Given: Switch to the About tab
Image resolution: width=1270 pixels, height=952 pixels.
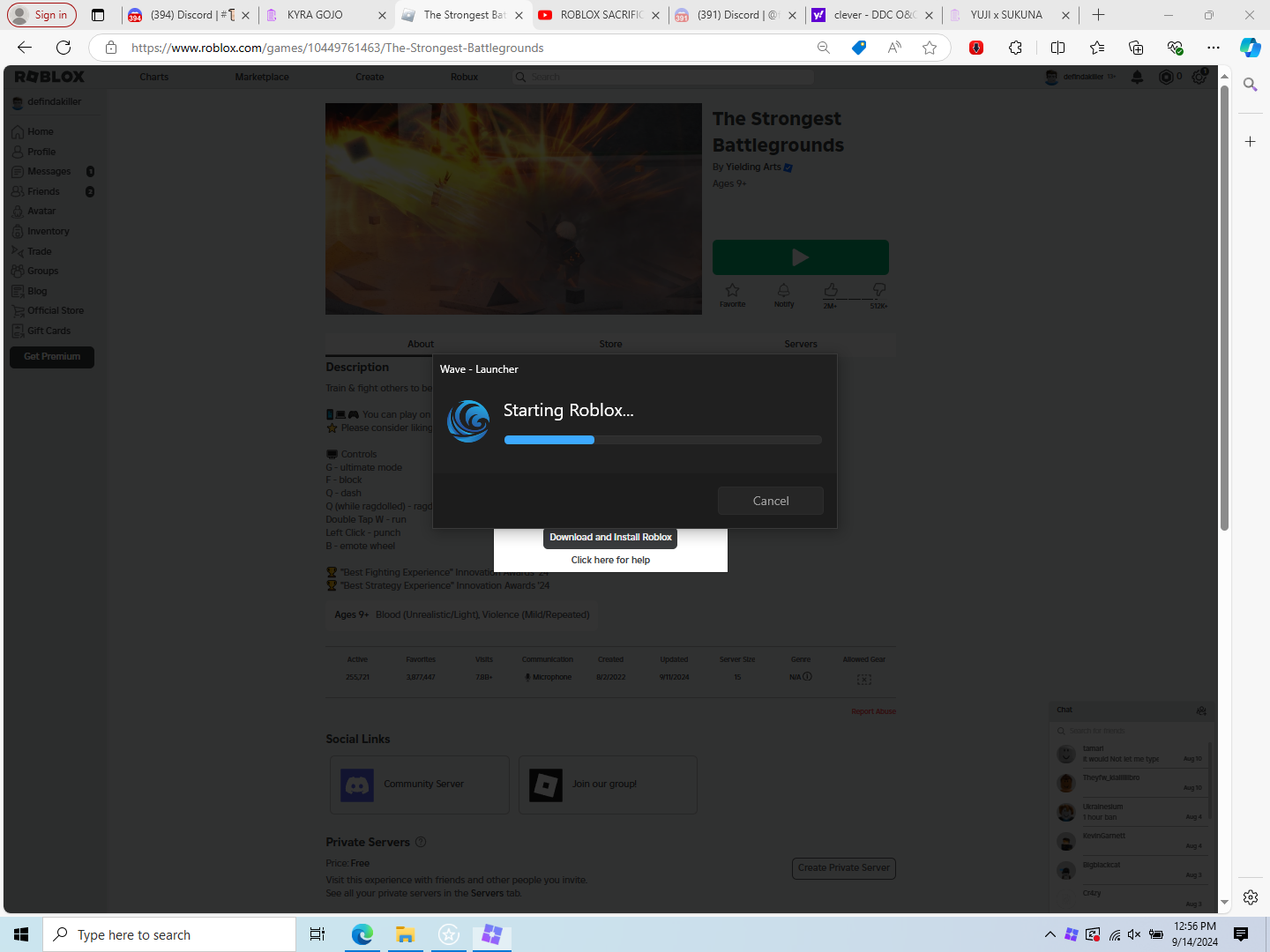Looking at the screenshot, I should (x=421, y=344).
